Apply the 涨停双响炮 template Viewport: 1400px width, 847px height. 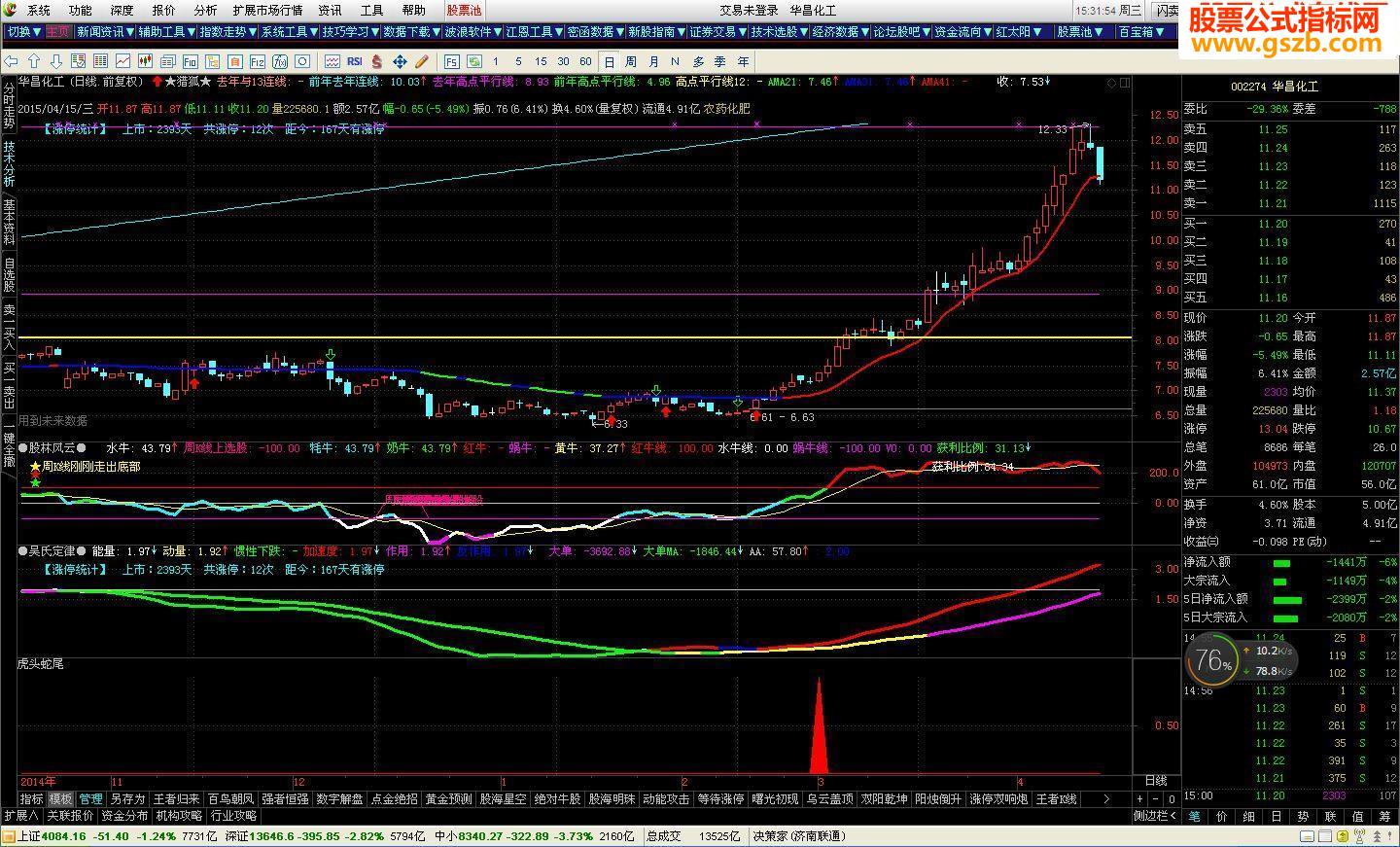997,799
